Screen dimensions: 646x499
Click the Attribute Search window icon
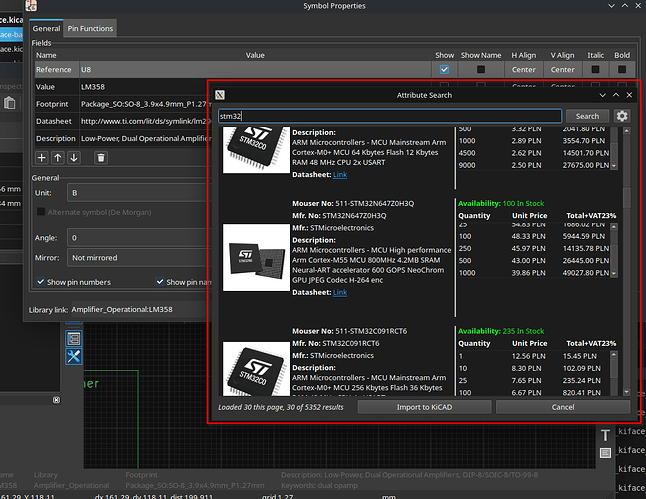(220, 95)
